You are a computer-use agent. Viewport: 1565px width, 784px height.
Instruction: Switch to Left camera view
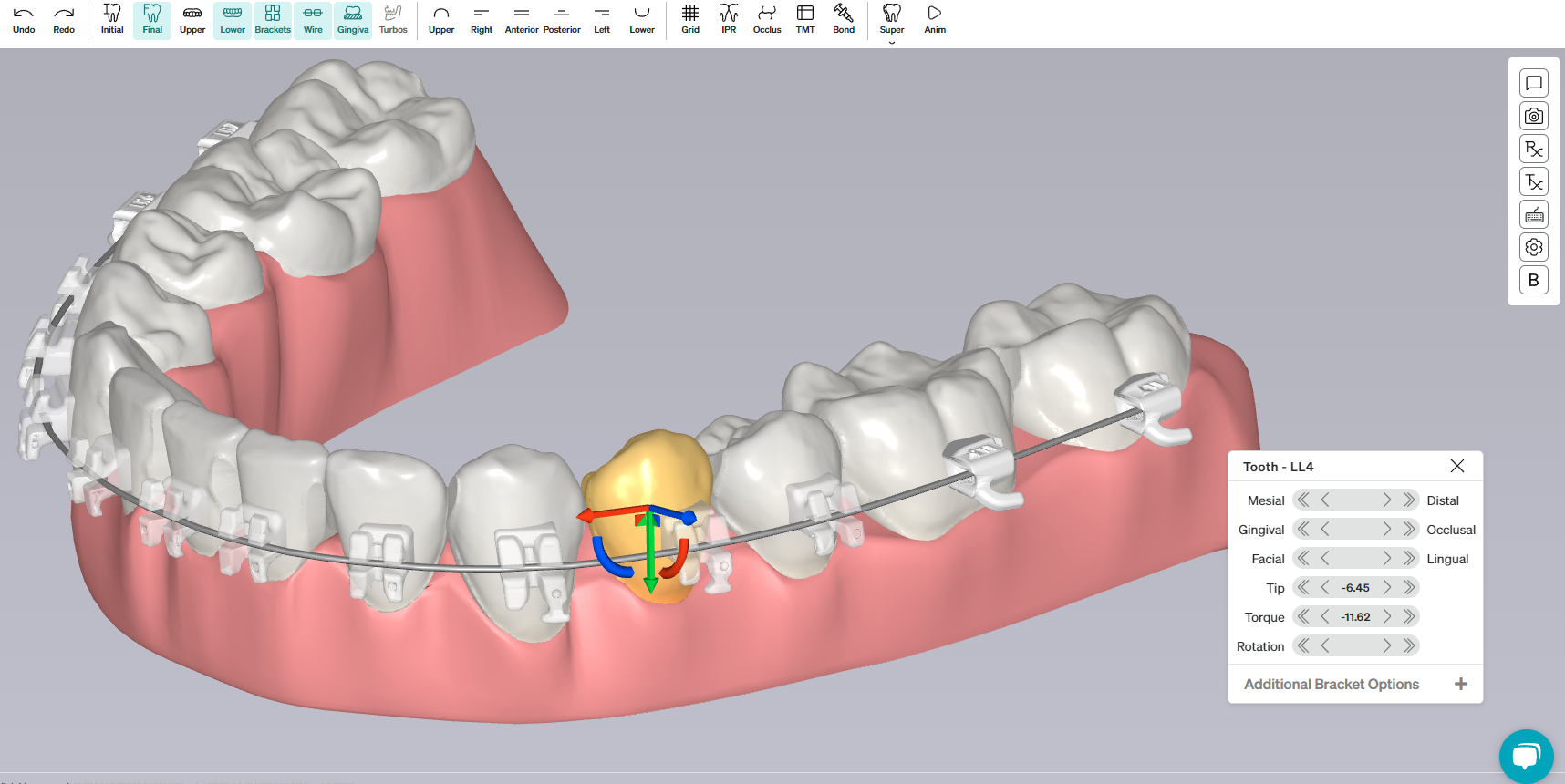coord(602,20)
